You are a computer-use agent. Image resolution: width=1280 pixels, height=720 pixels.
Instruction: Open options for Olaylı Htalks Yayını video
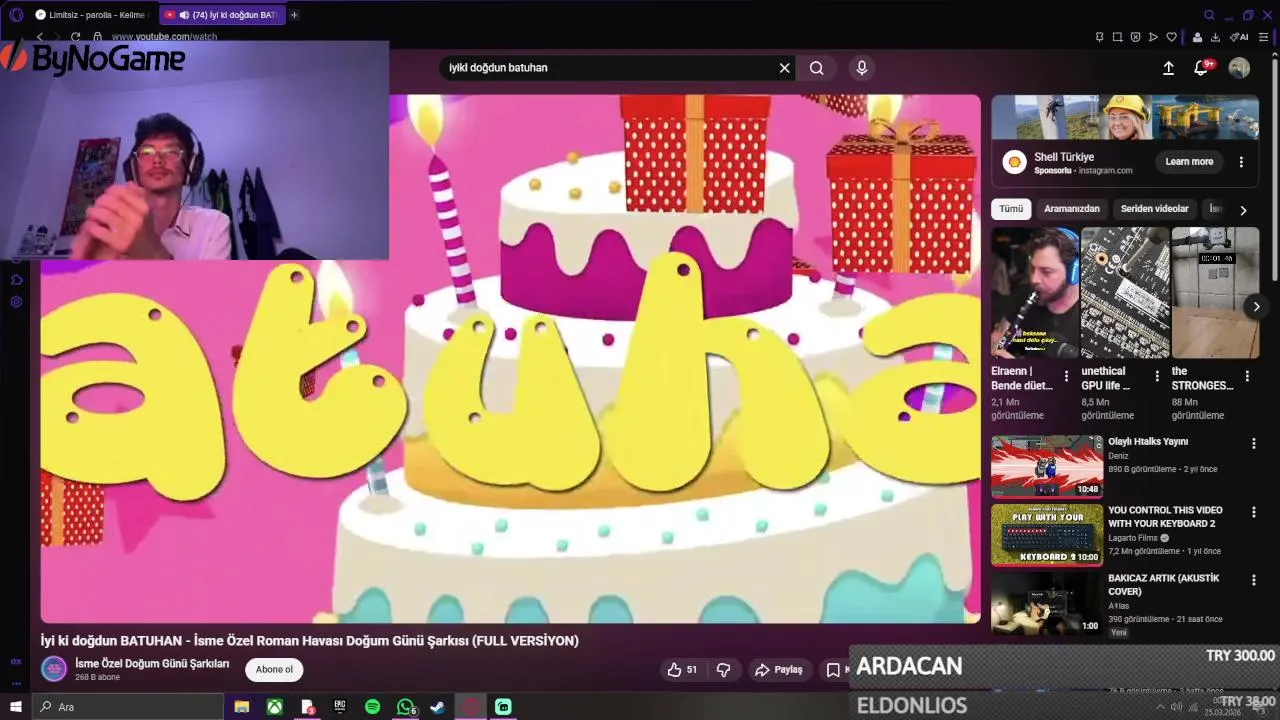(1253, 443)
